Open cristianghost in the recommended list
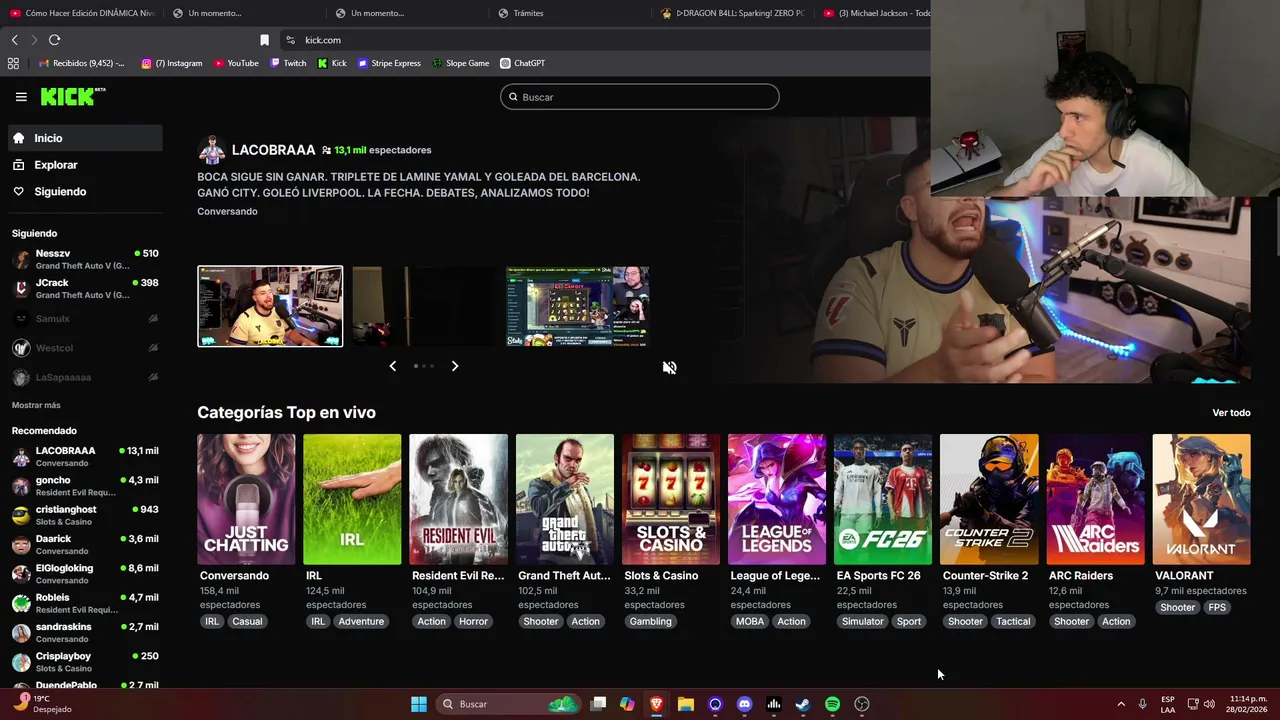The width and height of the screenshot is (1280, 720). (x=85, y=515)
